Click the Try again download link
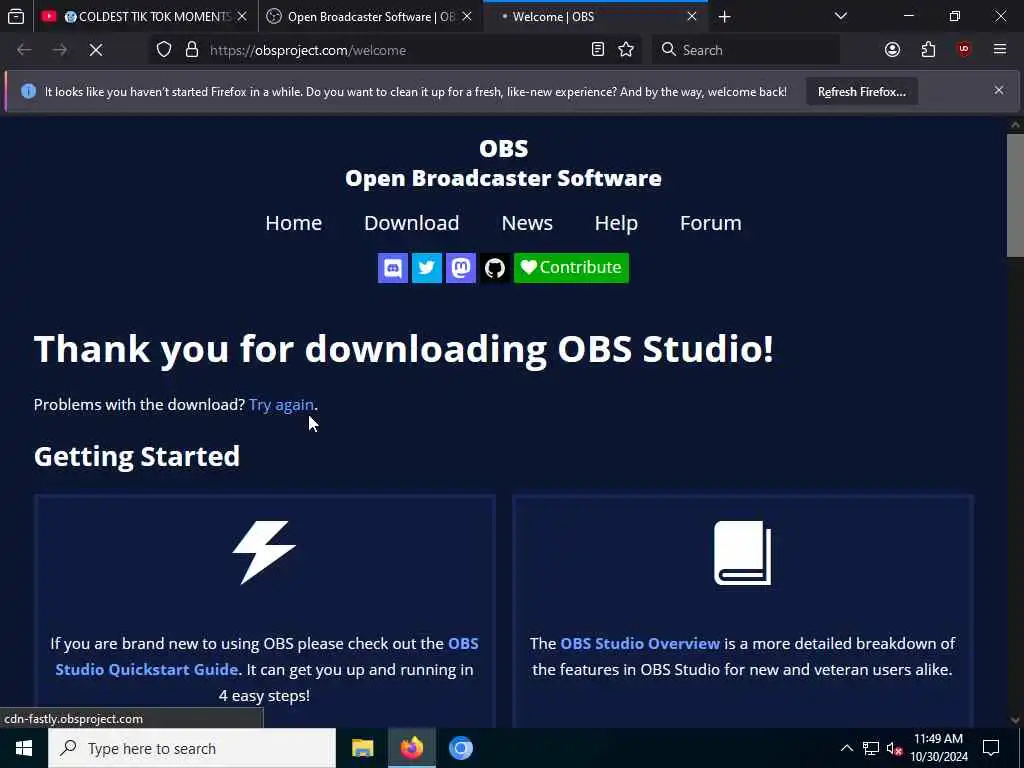1024x768 pixels. point(281,405)
